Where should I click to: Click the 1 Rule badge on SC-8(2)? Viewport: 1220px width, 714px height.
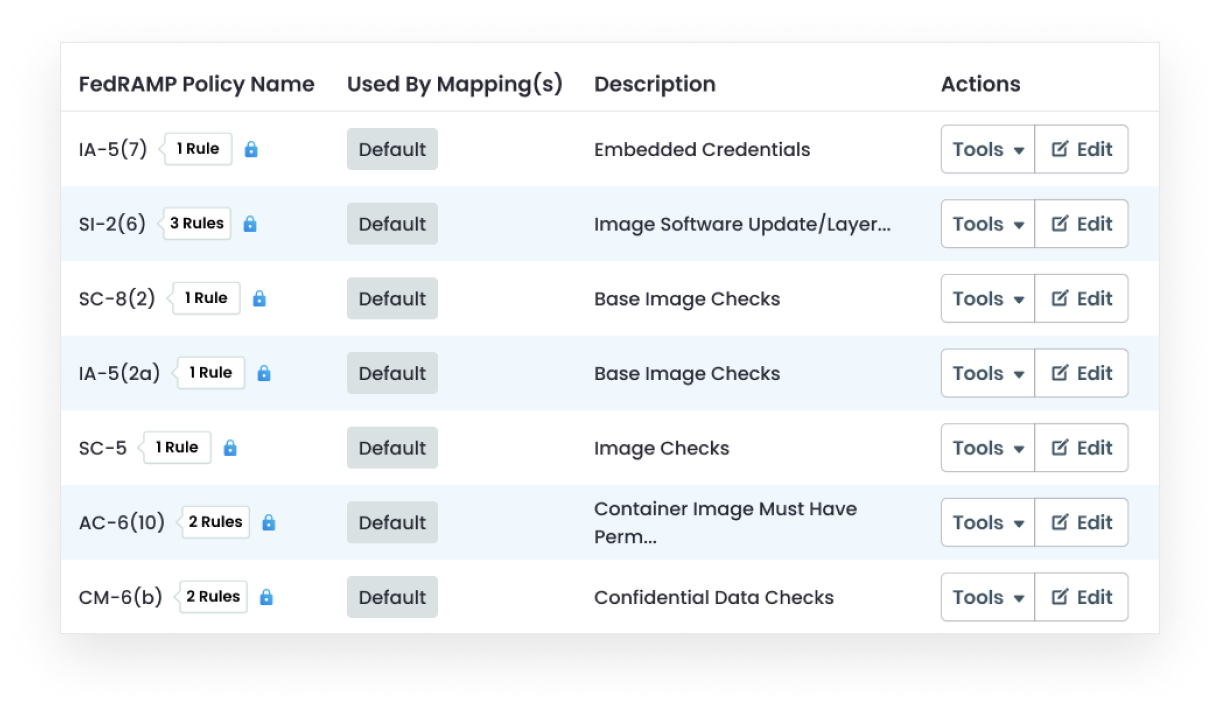[205, 298]
